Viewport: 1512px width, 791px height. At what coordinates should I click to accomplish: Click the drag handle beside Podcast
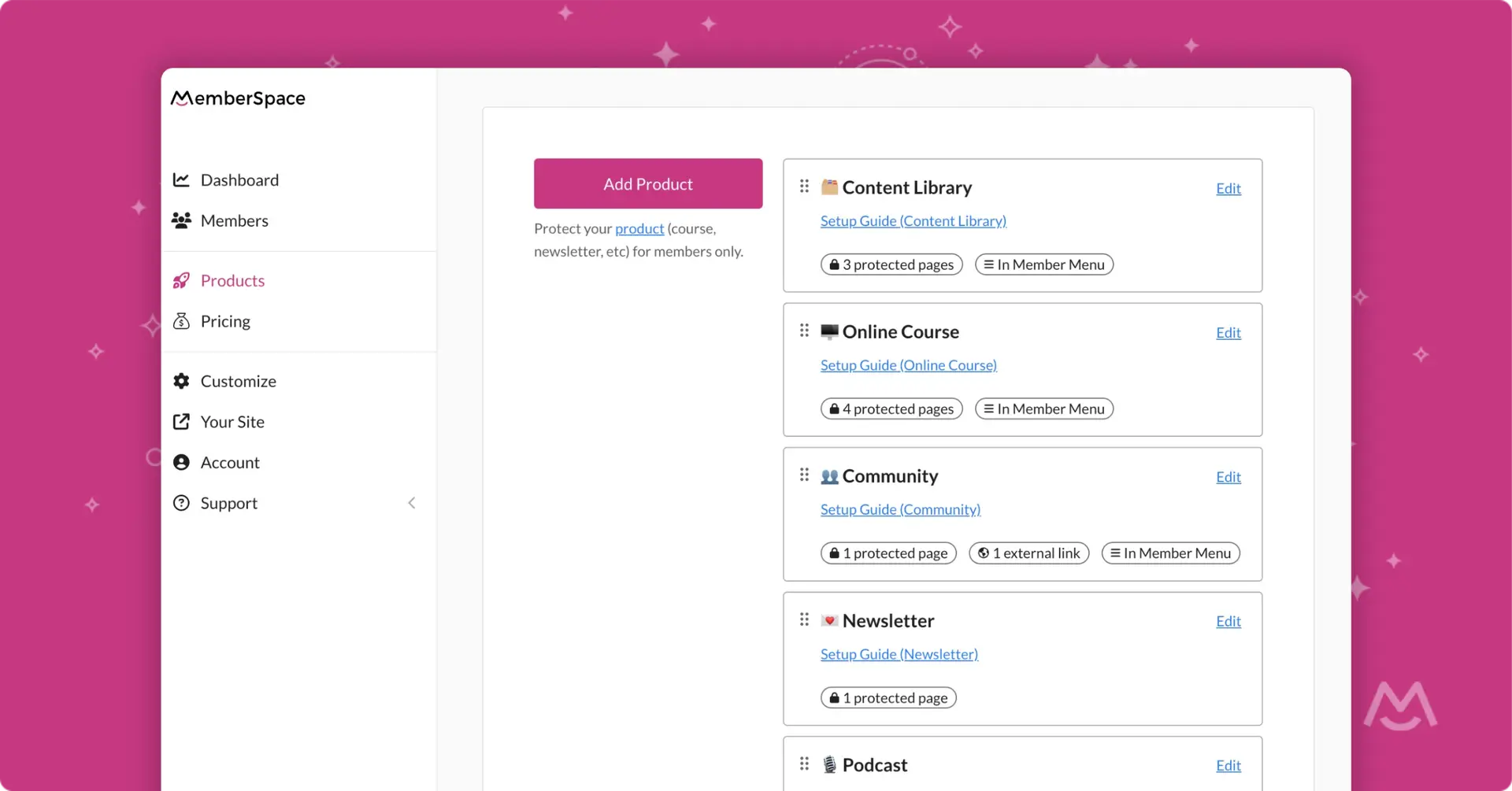804,763
